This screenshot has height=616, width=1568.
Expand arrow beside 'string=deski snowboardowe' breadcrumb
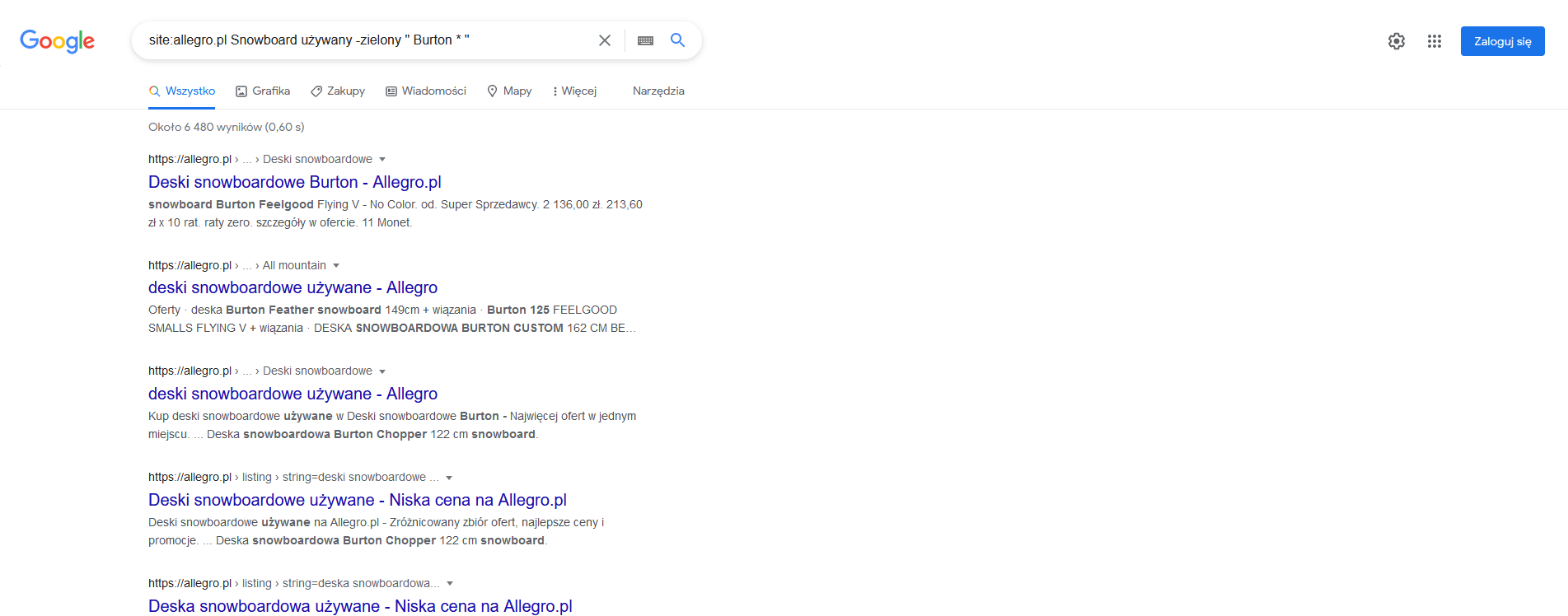click(449, 478)
